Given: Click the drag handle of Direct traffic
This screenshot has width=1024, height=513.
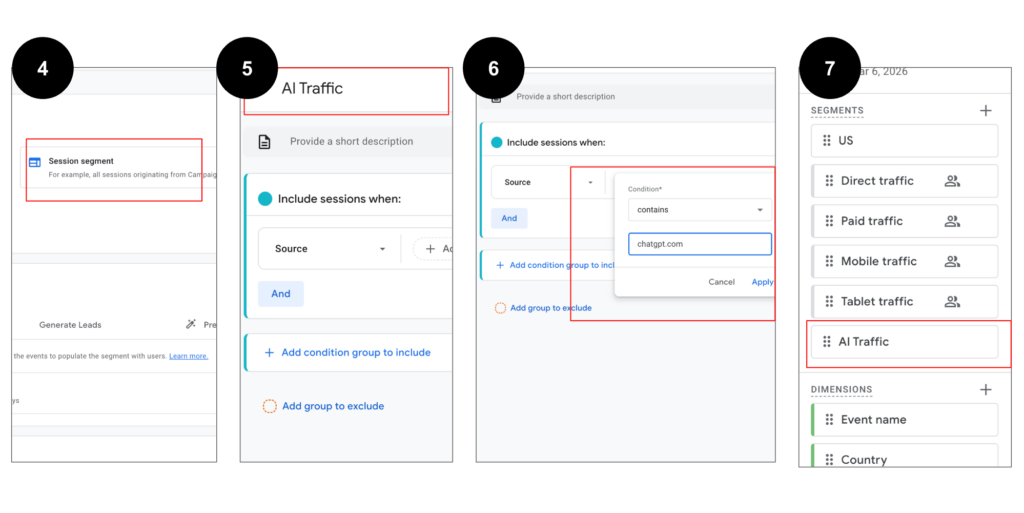Looking at the screenshot, I should tap(829, 181).
